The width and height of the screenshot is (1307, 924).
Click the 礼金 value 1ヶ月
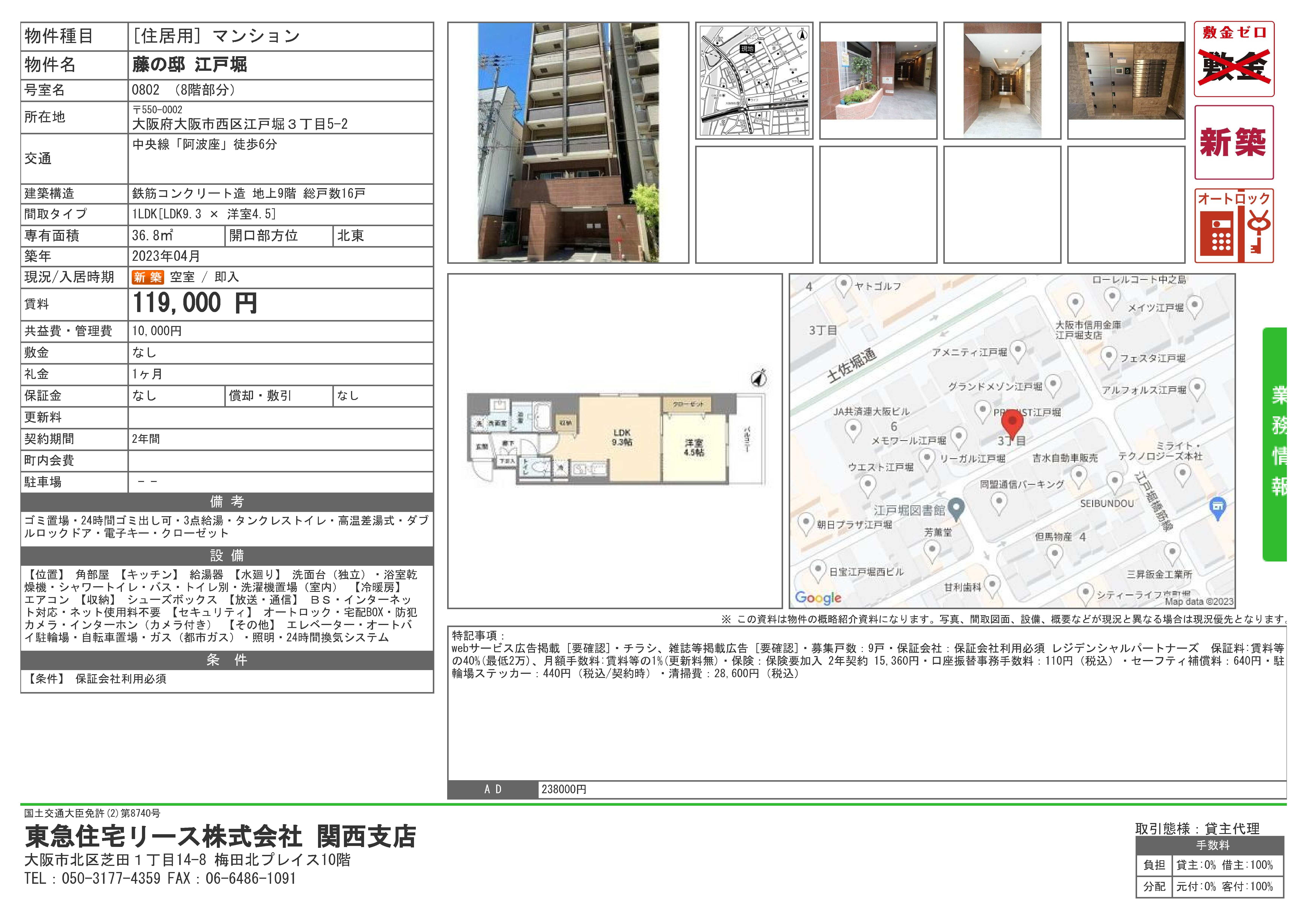[147, 374]
